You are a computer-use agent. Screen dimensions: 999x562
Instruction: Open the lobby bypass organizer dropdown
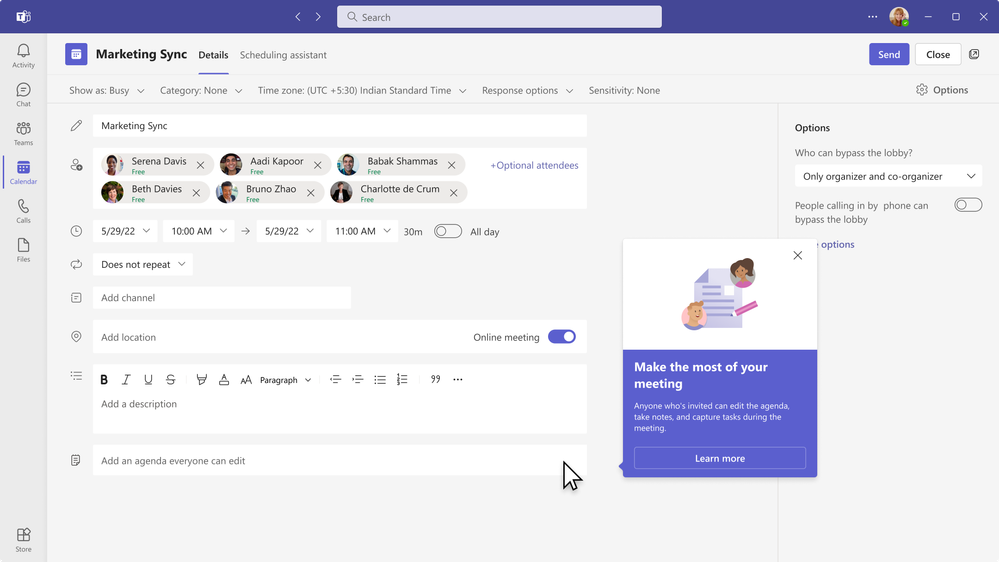point(888,177)
